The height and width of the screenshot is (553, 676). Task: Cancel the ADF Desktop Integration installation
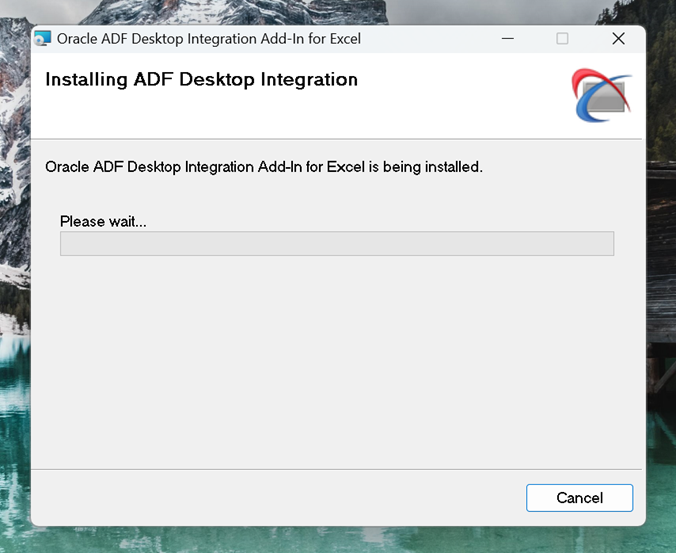(x=579, y=498)
